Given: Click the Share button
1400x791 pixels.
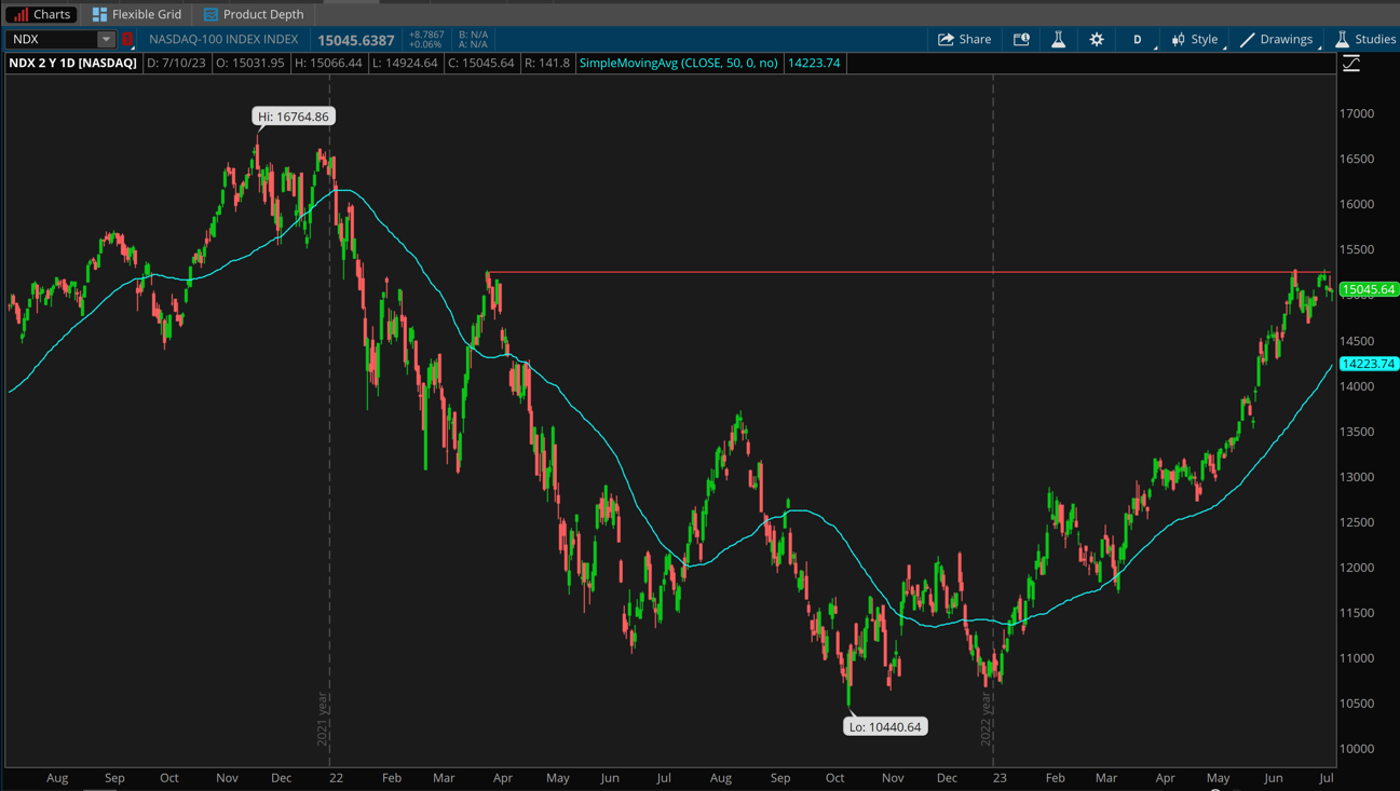Looking at the screenshot, I should [x=964, y=39].
